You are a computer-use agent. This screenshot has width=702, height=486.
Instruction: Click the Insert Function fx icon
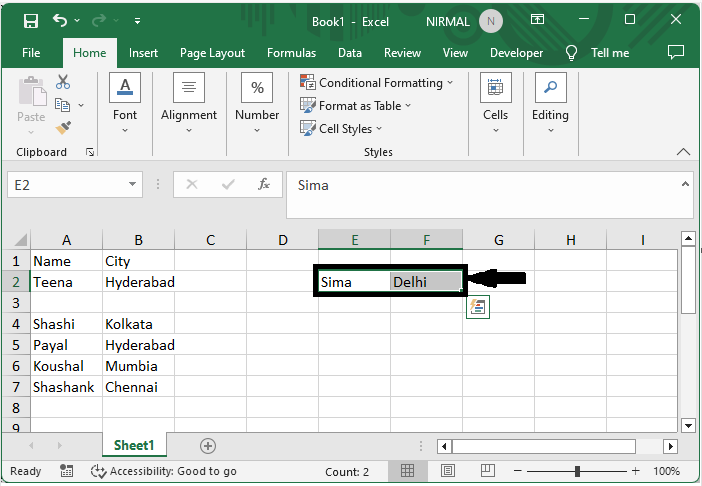(x=264, y=185)
